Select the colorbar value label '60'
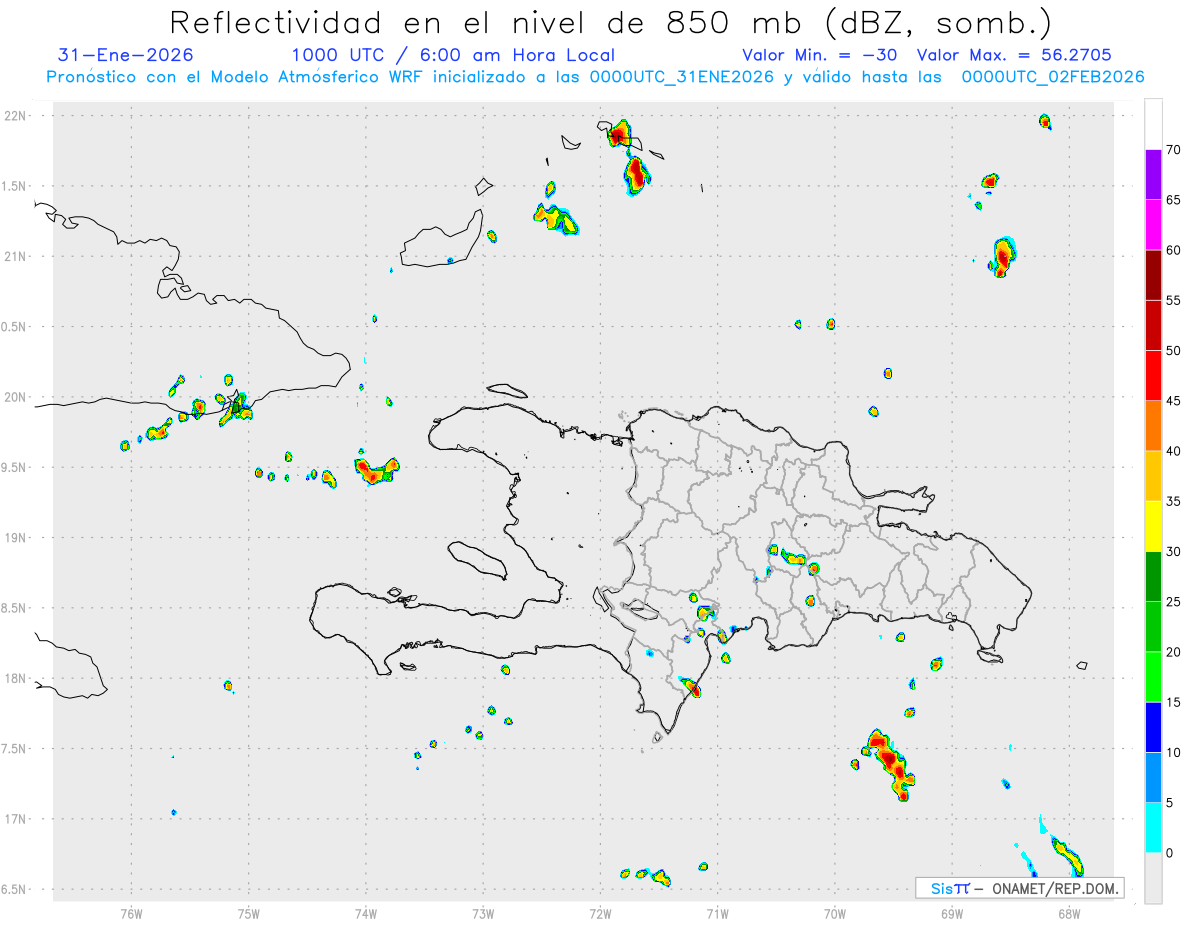Viewport: 1200px width, 927px height. tap(1174, 250)
